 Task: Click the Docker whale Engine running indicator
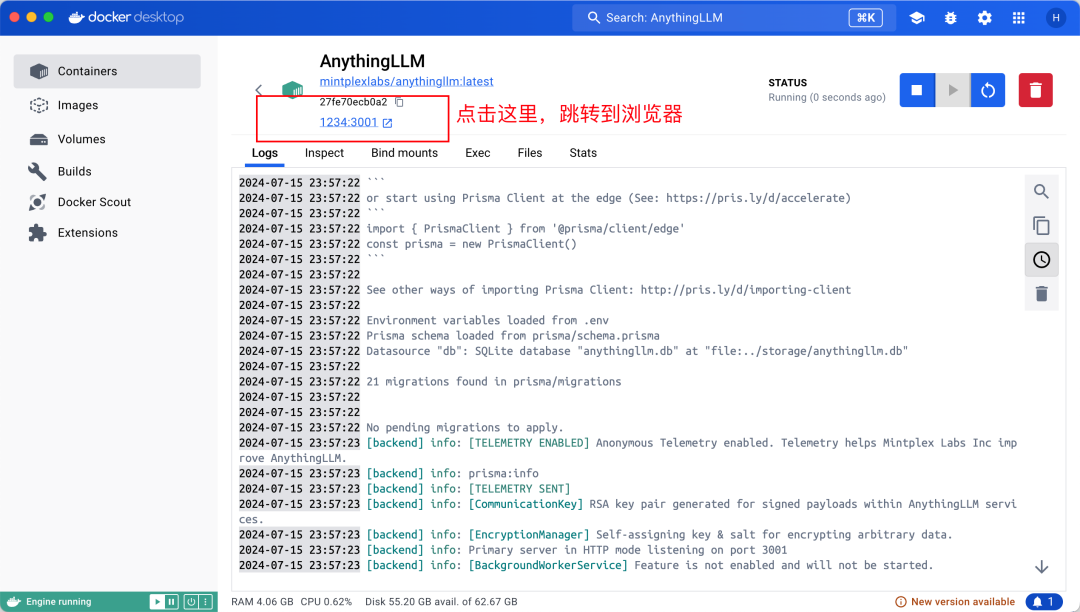click(x=51, y=602)
